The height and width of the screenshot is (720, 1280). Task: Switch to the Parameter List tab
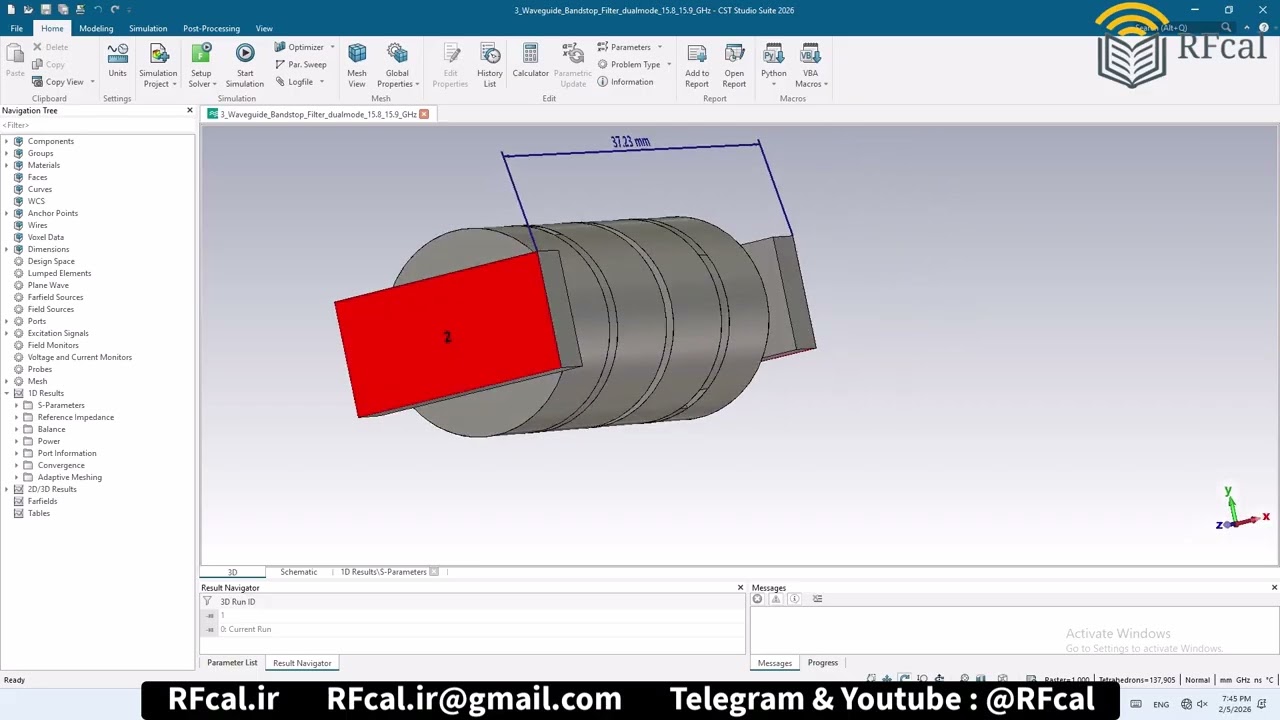[x=232, y=663]
